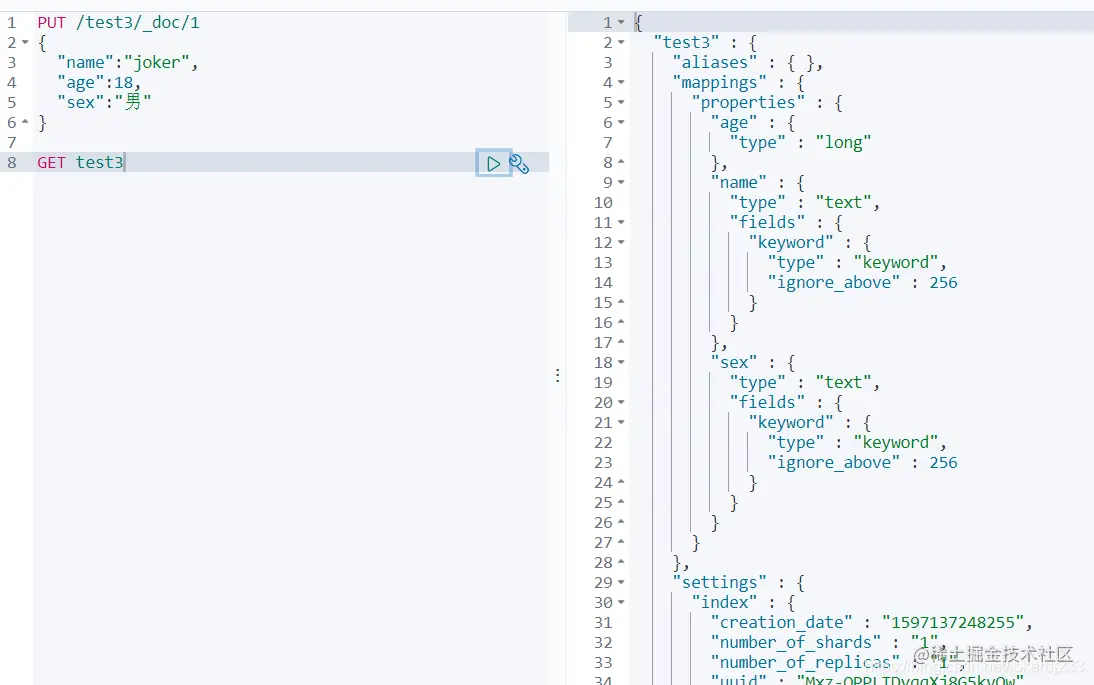Viewport: 1094px width, 685px height.
Task: Collapse the "settings" block
Action: click(621, 582)
